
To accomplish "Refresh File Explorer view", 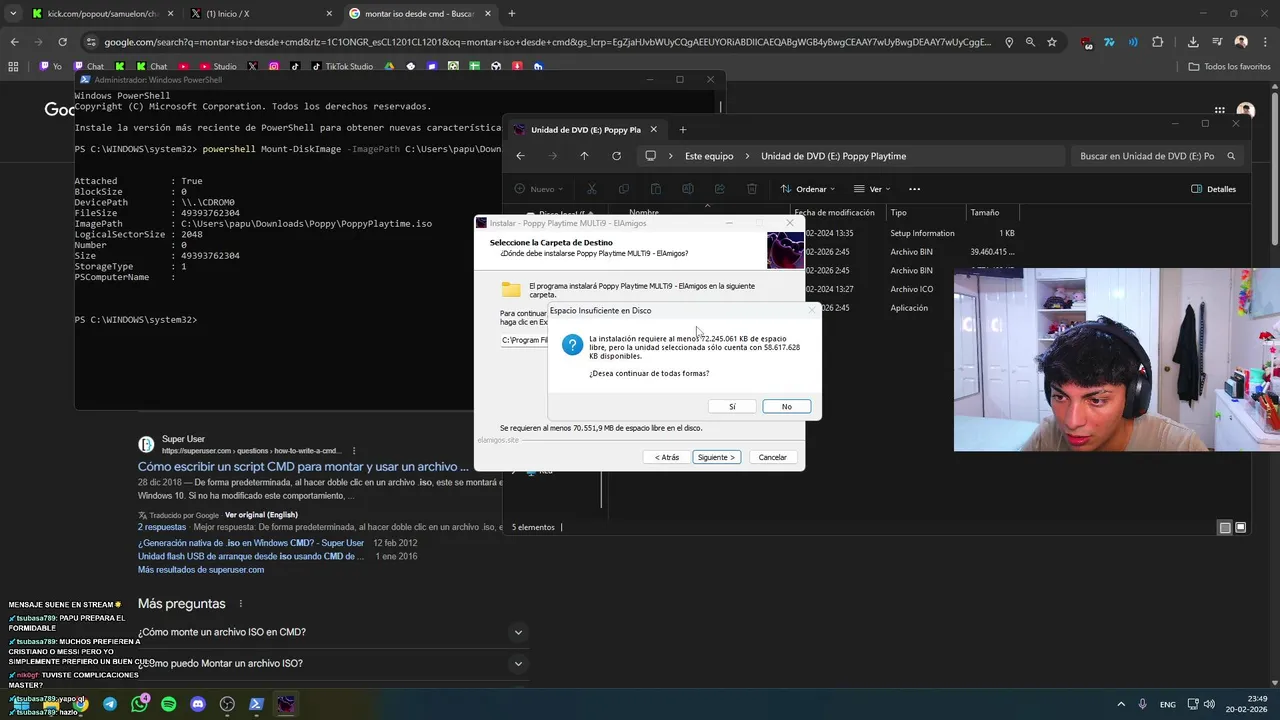I will click(x=616, y=156).
